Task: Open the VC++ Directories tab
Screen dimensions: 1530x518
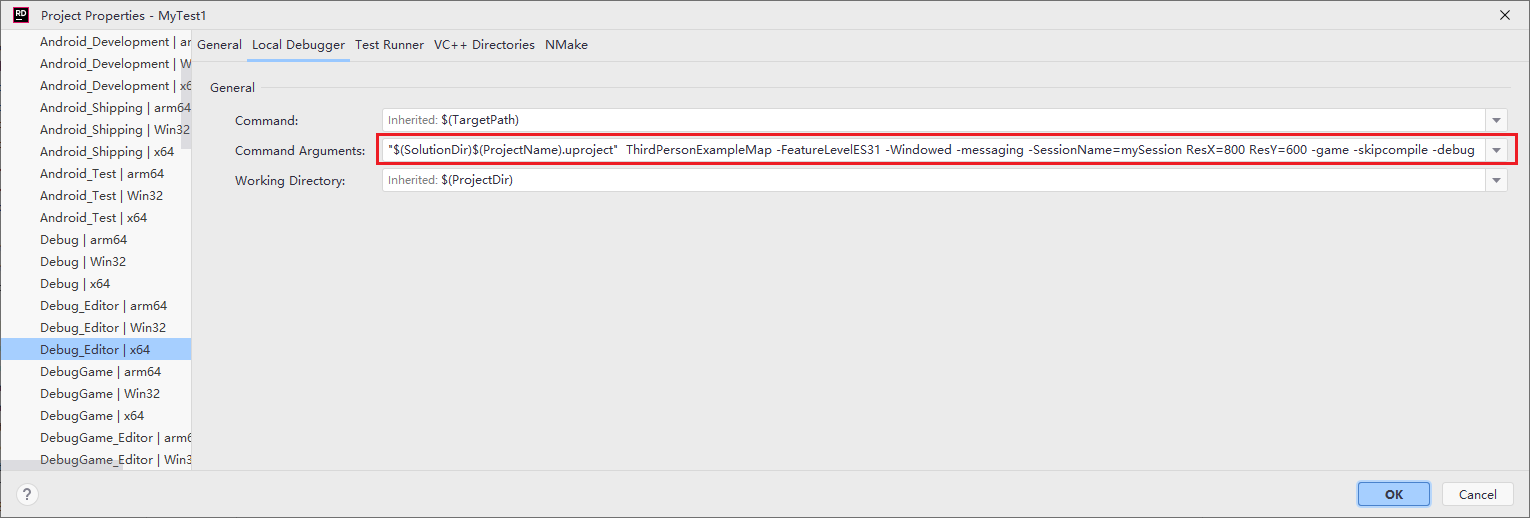Action: pyautogui.click(x=484, y=45)
